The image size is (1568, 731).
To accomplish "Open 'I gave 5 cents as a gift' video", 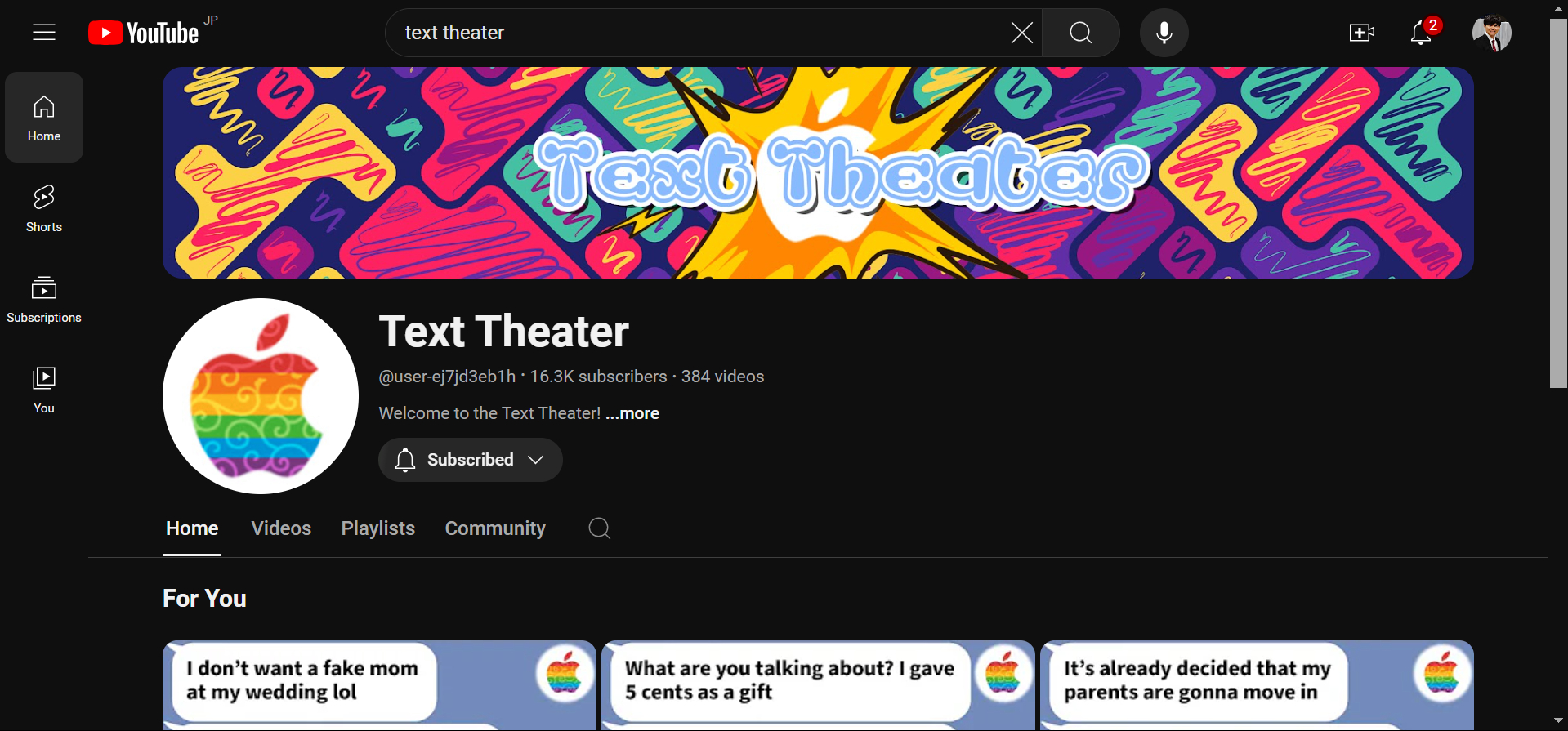I will (818, 684).
